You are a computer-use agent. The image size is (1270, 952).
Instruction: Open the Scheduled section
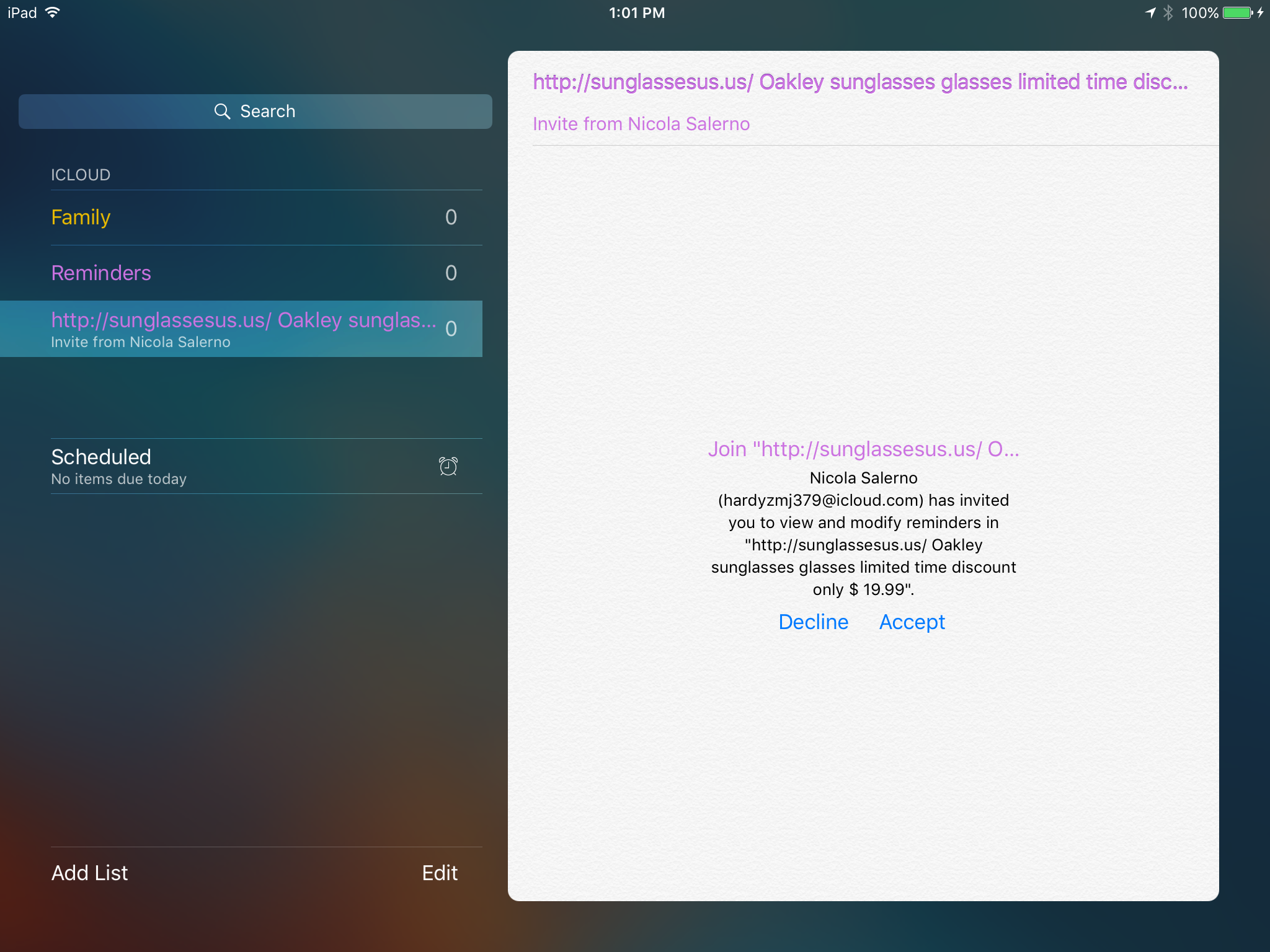(x=101, y=458)
